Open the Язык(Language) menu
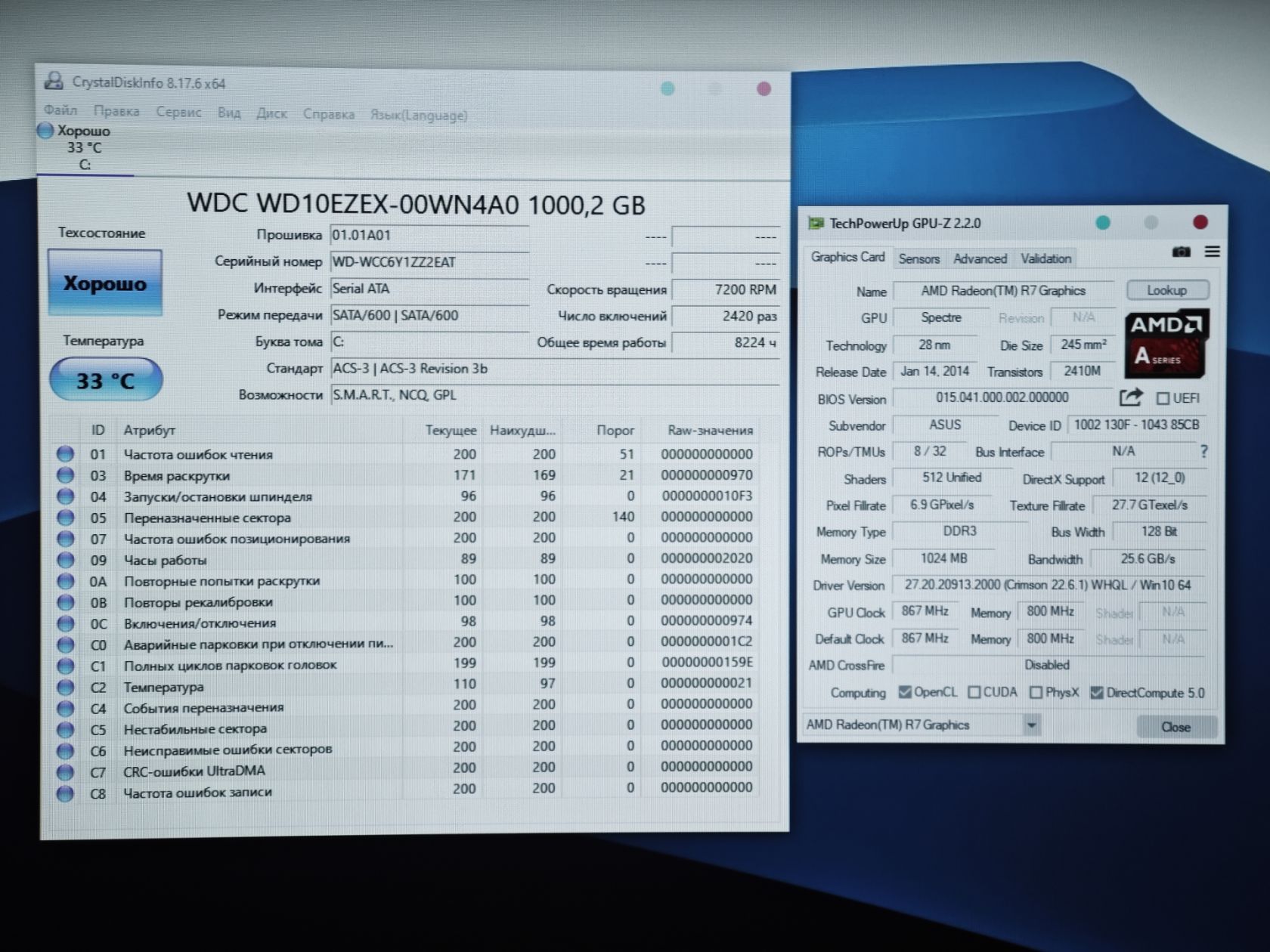The image size is (1270, 952). click(x=419, y=115)
